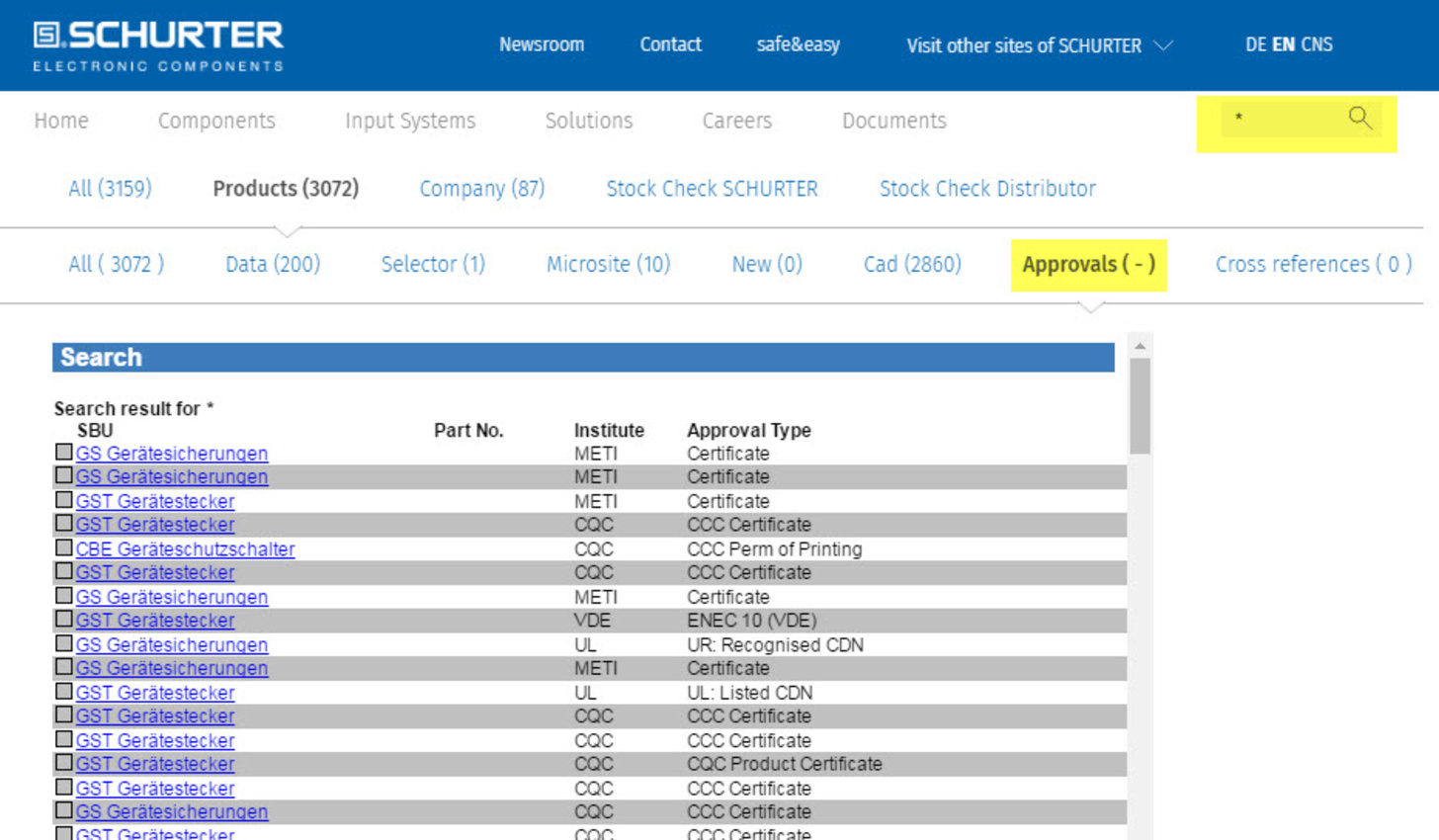Image resolution: width=1439 pixels, height=840 pixels.
Task: Select the Selector (1) sub-tab
Action: pyautogui.click(x=433, y=264)
